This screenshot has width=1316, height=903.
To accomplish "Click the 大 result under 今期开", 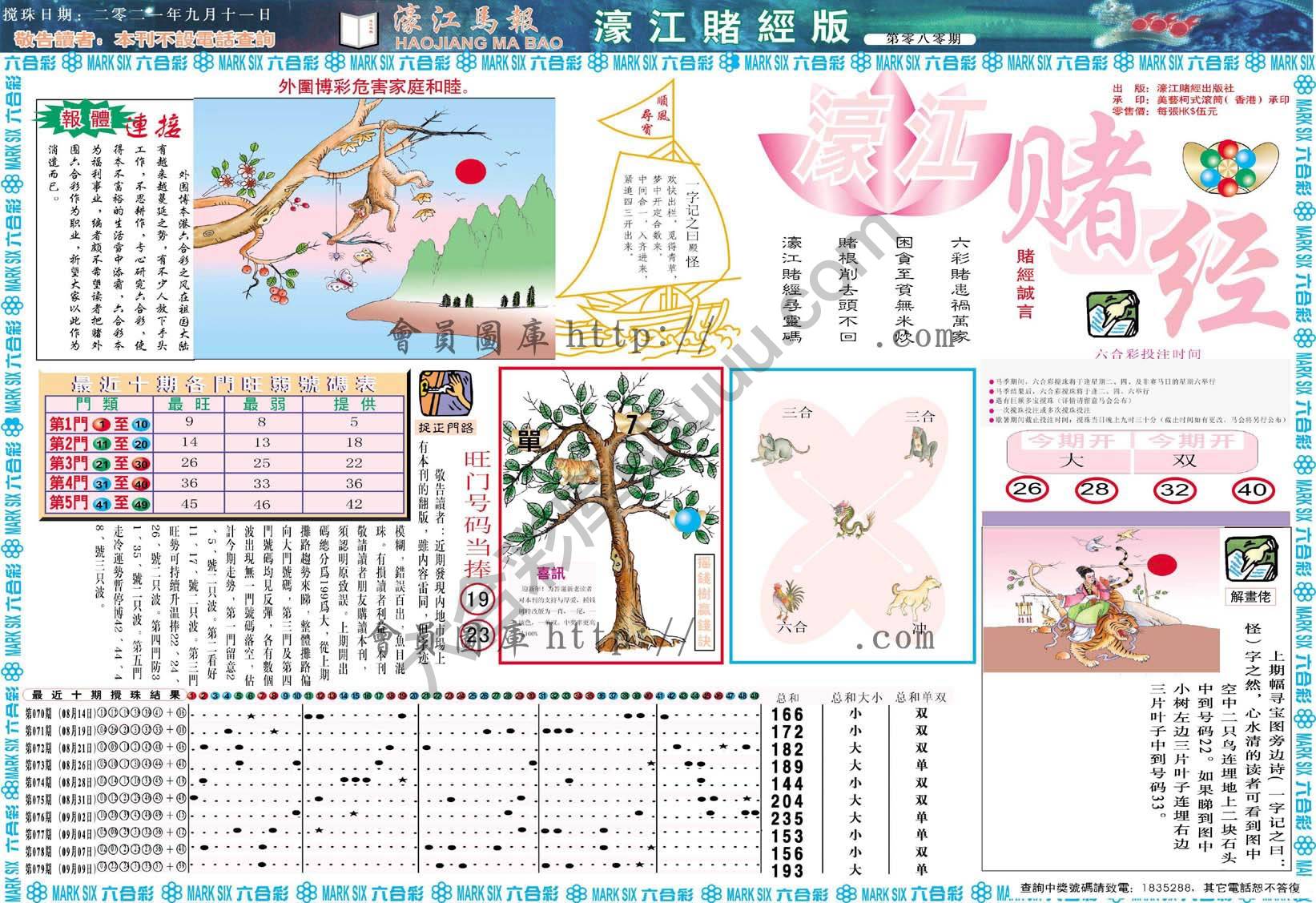I will (1071, 461).
